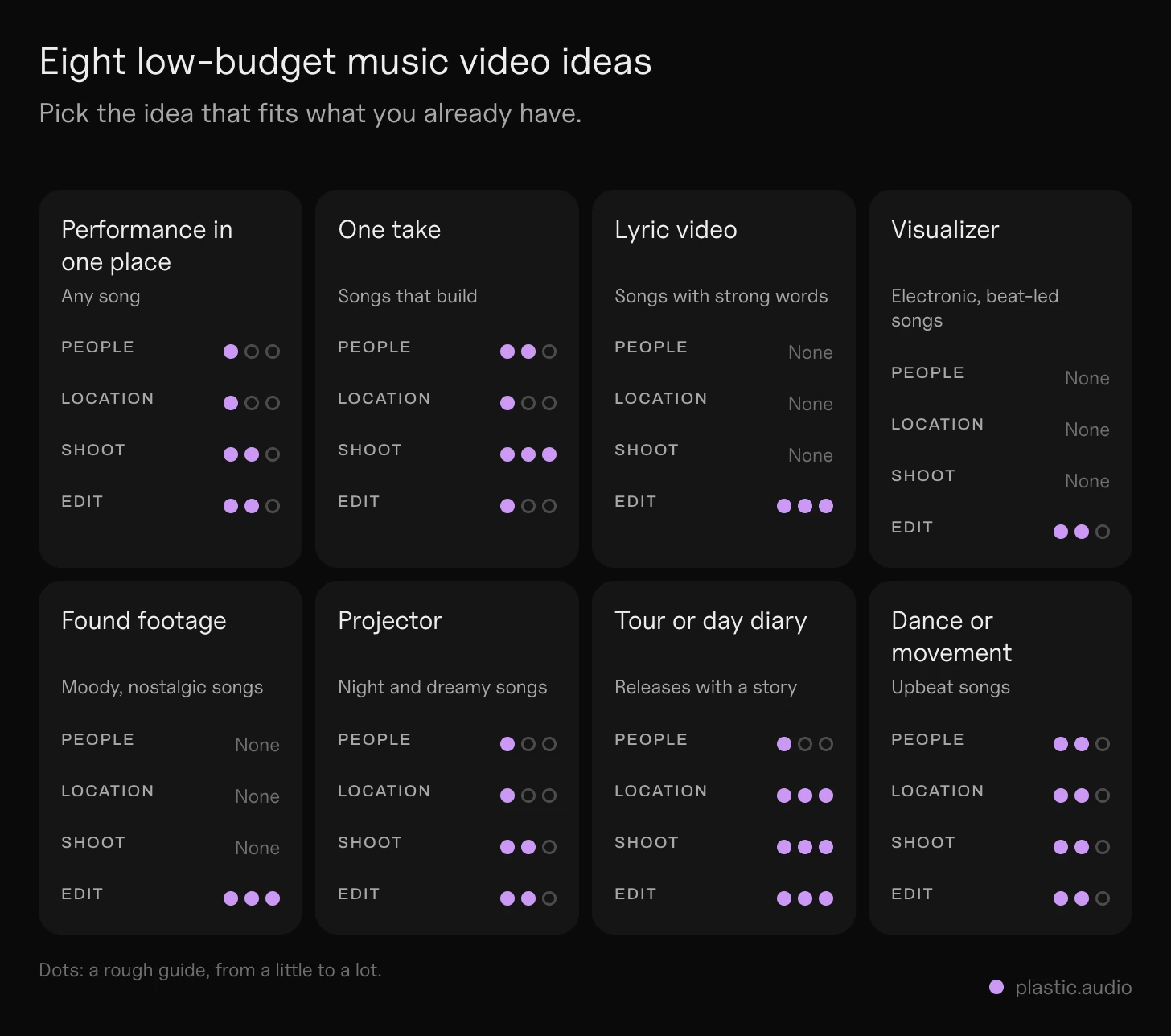Select the "Visualizer" card title
This screenshot has width=1171, height=1036.
(945, 230)
